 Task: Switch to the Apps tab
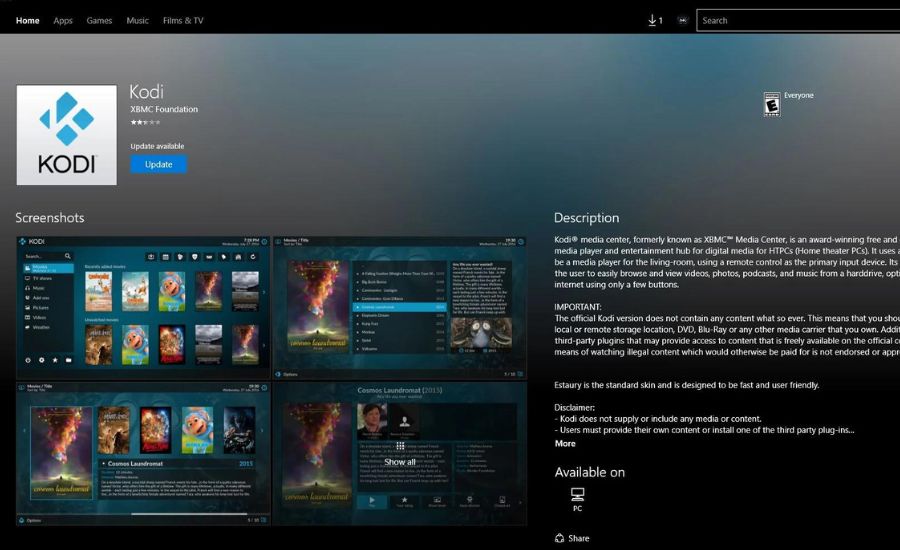coord(63,21)
